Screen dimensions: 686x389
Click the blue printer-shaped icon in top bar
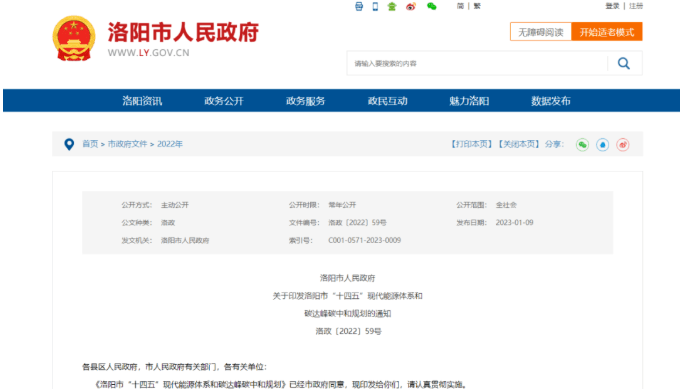(x=359, y=6)
